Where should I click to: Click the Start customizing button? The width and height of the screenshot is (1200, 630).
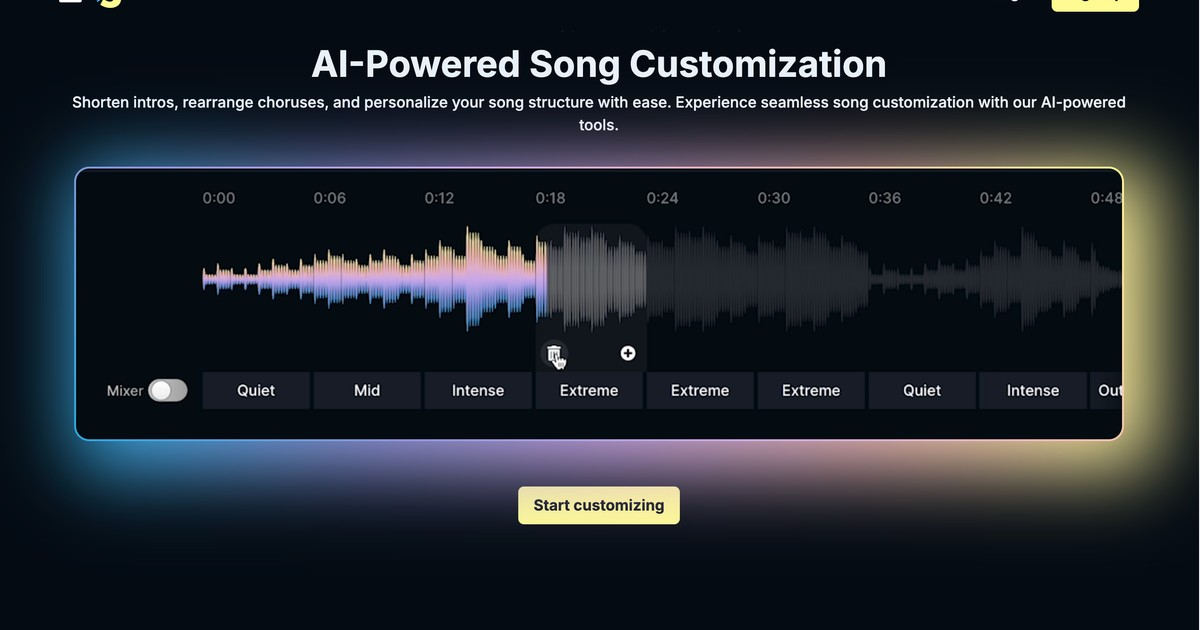599,505
